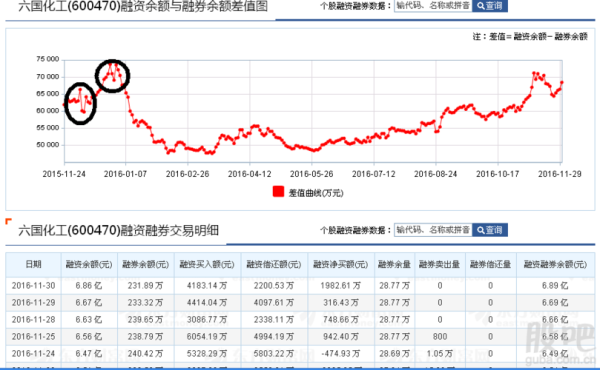Click the orange corner icon beside 交易明细 title
600x370 pixels.
pyautogui.click(x=8, y=221)
